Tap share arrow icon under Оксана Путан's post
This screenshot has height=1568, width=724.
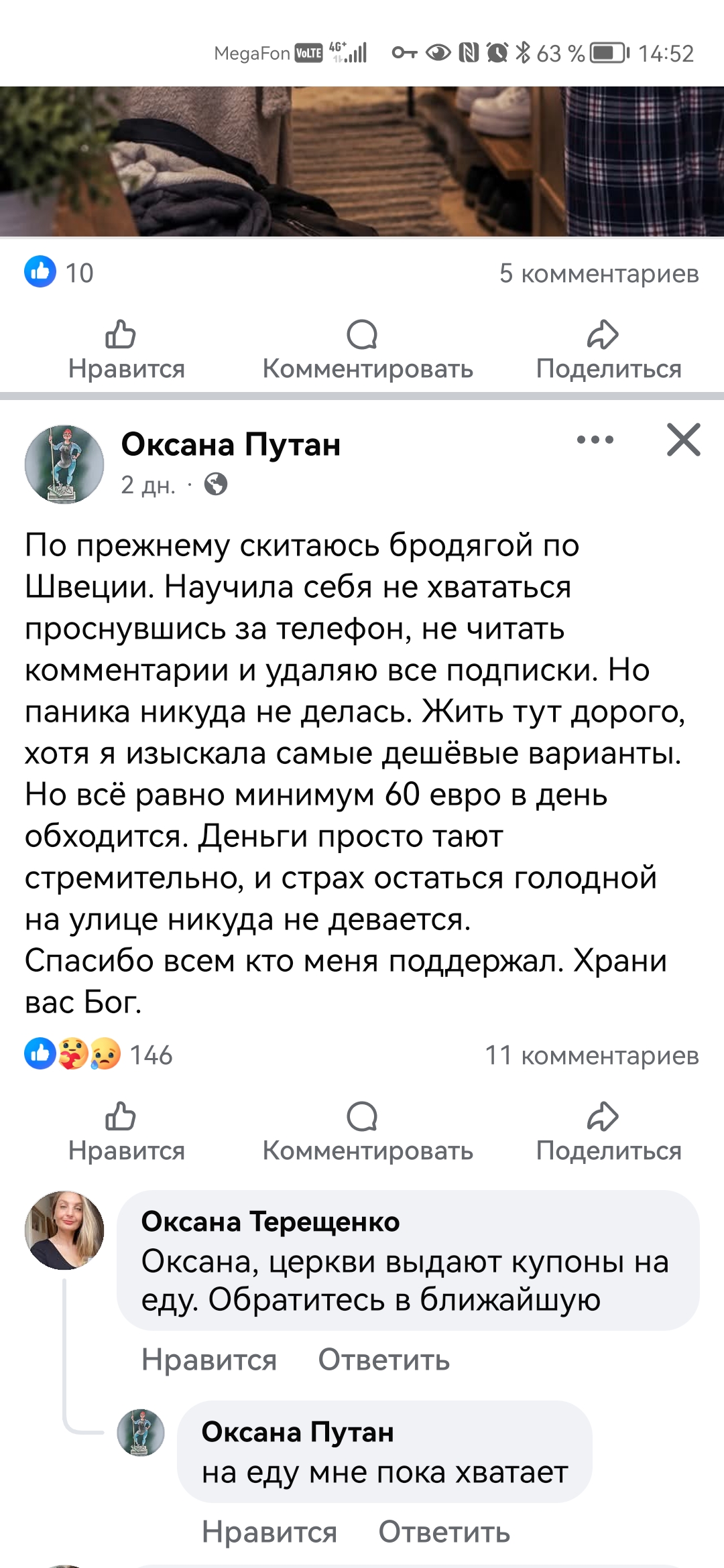pos(603,1116)
